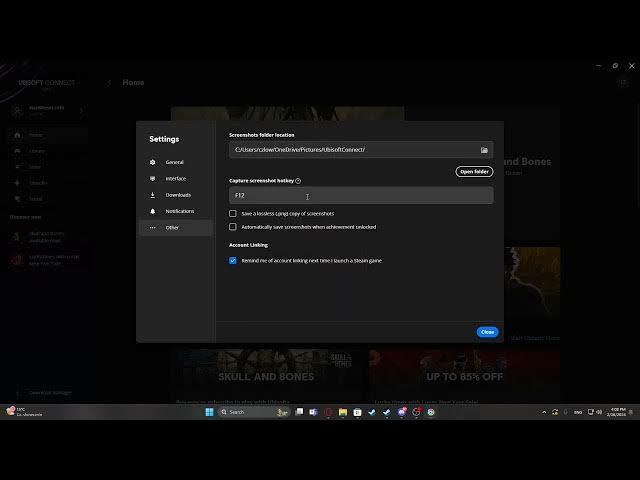Open the Lucky Days Lunar New Year Sale entry
The image size is (640, 480).
(47, 260)
